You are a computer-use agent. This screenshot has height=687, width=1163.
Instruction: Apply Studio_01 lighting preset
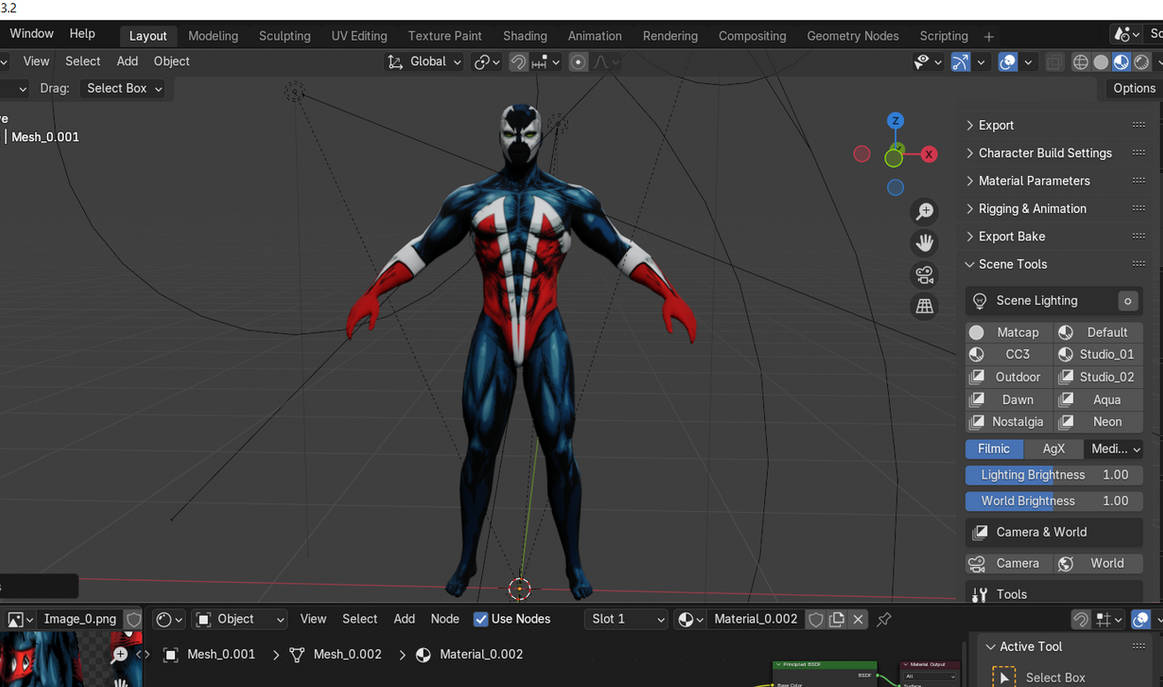click(1098, 355)
